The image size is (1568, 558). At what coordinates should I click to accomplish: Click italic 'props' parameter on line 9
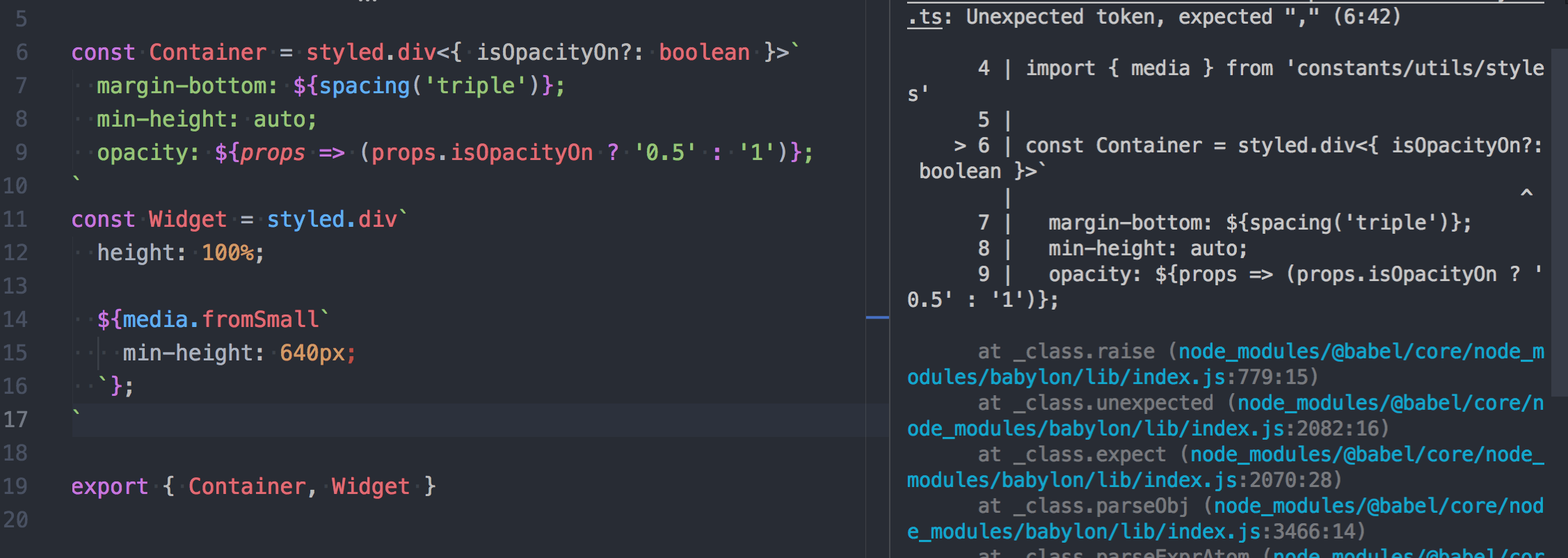click(x=273, y=152)
